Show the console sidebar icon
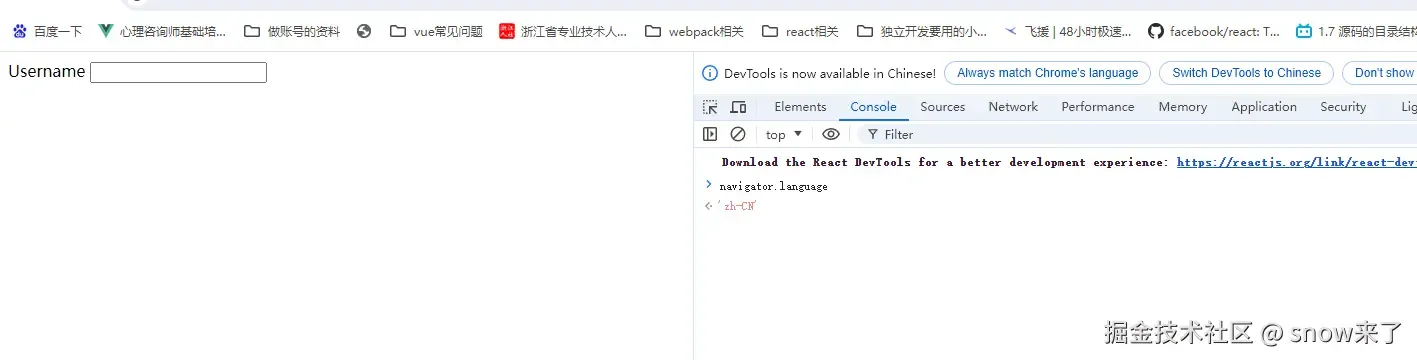Screen dimensions: 1417x360 point(710,134)
